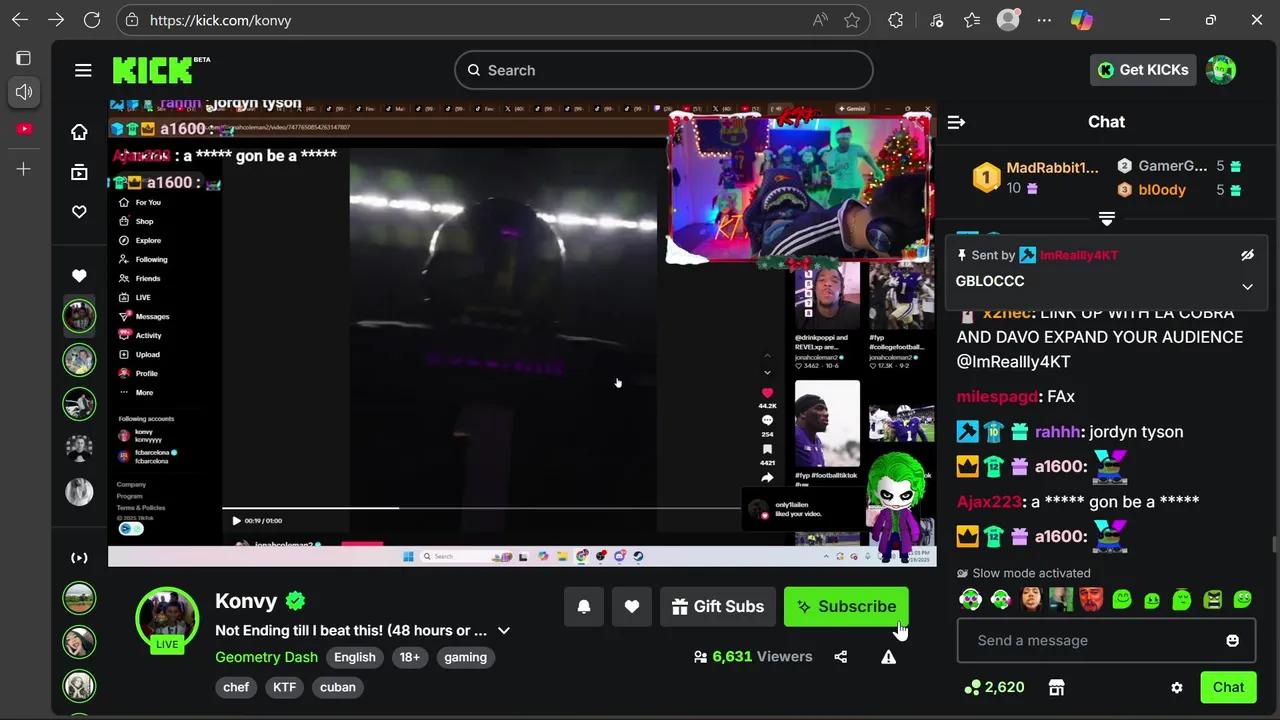
Task: Collapse the chat panel with arrow icon
Action: [x=956, y=122]
